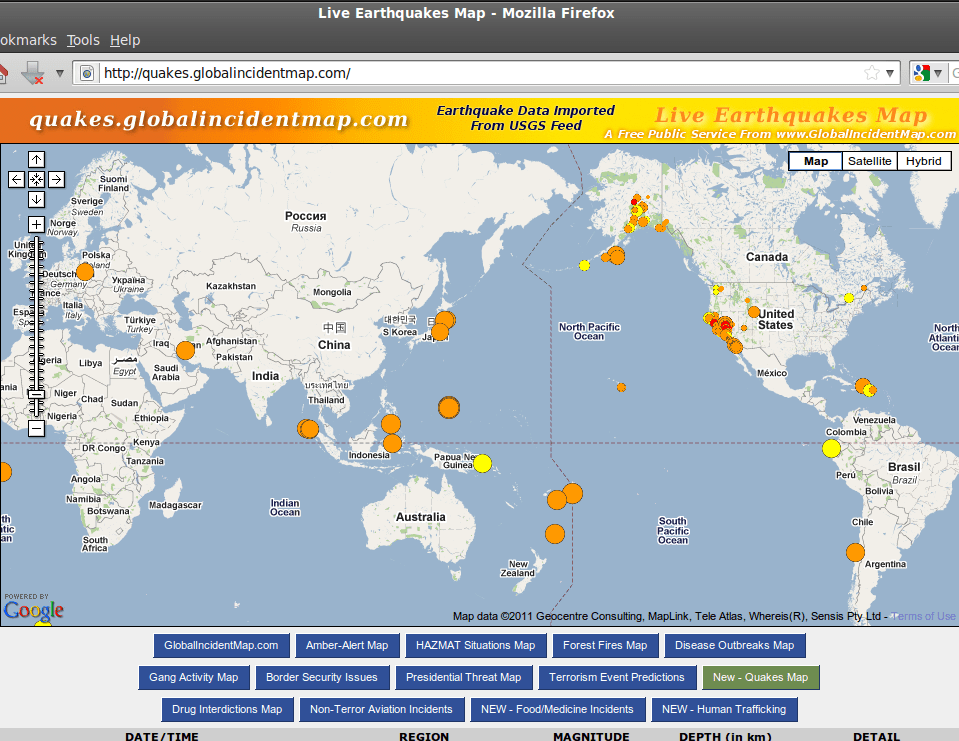959x741 pixels.
Task: Zoom out with the minus button
Action: coord(37,428)
